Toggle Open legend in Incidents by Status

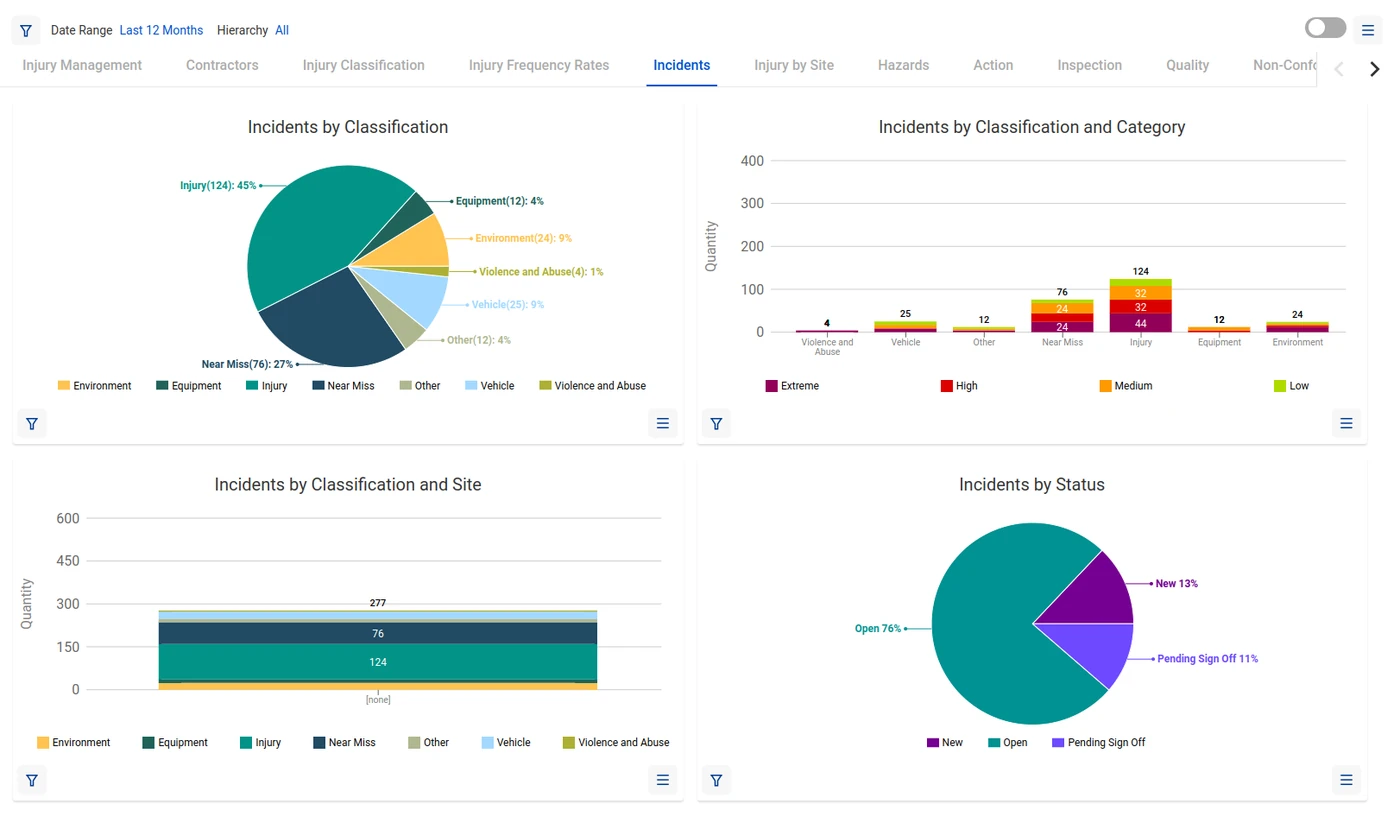(1007, 743)
